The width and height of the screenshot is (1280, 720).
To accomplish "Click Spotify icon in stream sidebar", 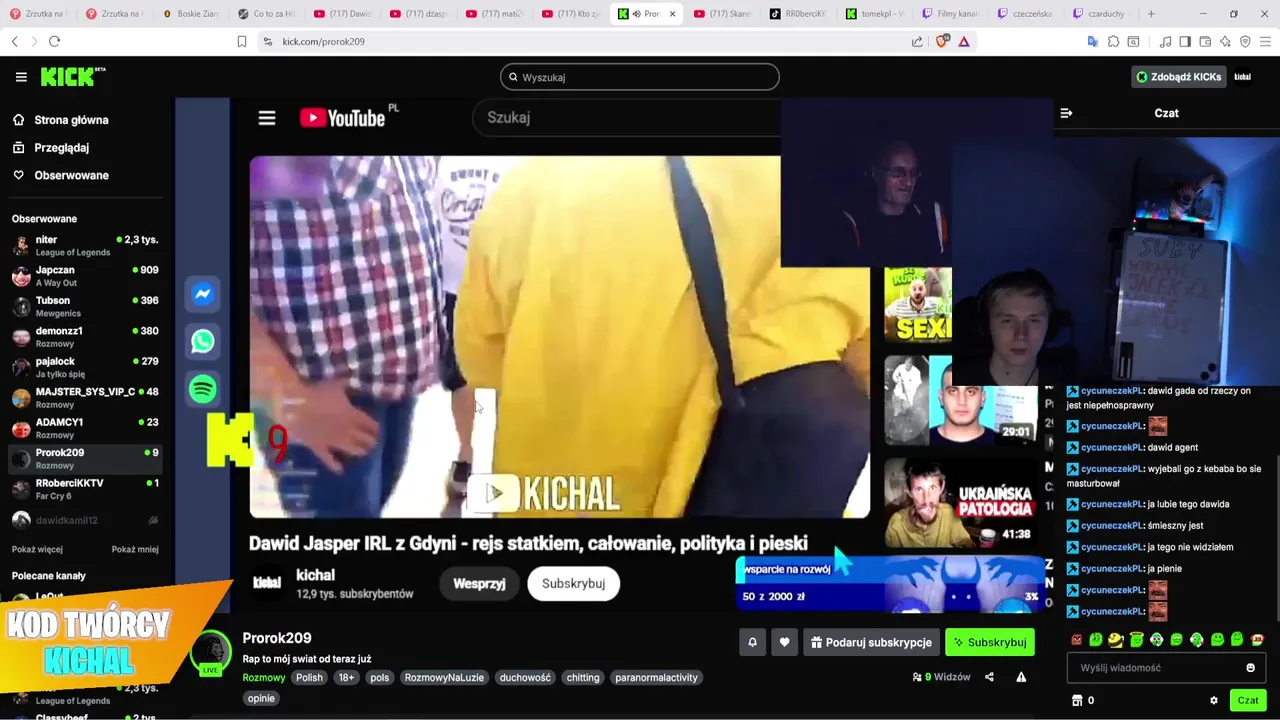I will [x=203, y=389].
